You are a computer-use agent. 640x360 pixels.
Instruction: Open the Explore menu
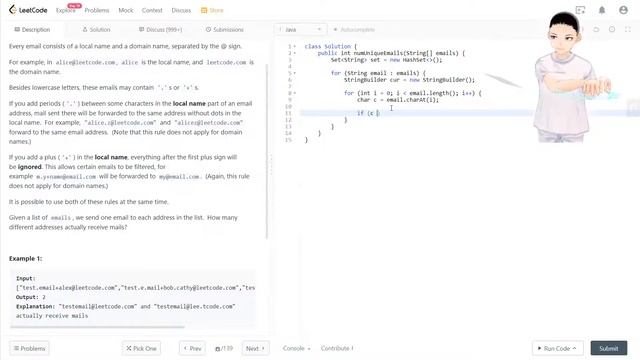(x=65, y=10)
